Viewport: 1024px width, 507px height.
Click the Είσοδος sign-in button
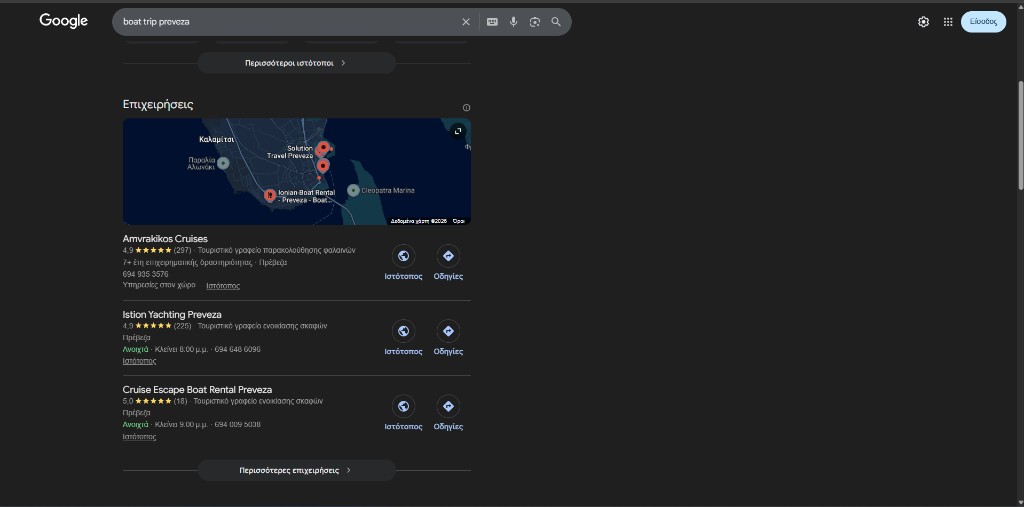coord(983,22)
